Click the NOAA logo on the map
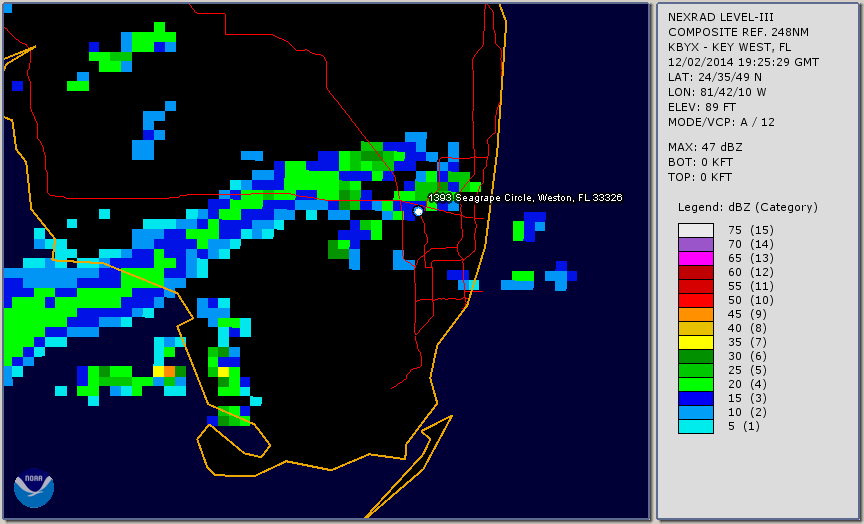864x524 pixels. pos(34,488)
